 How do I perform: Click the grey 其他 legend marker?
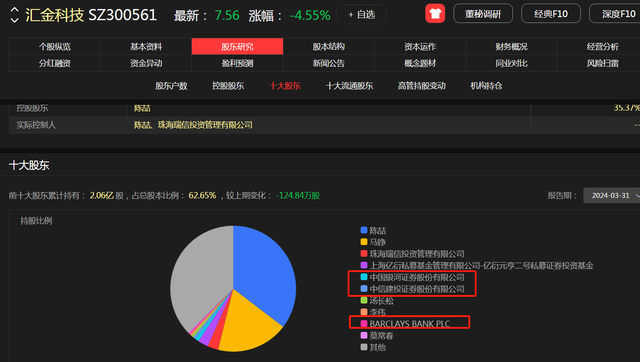[364, 347]
